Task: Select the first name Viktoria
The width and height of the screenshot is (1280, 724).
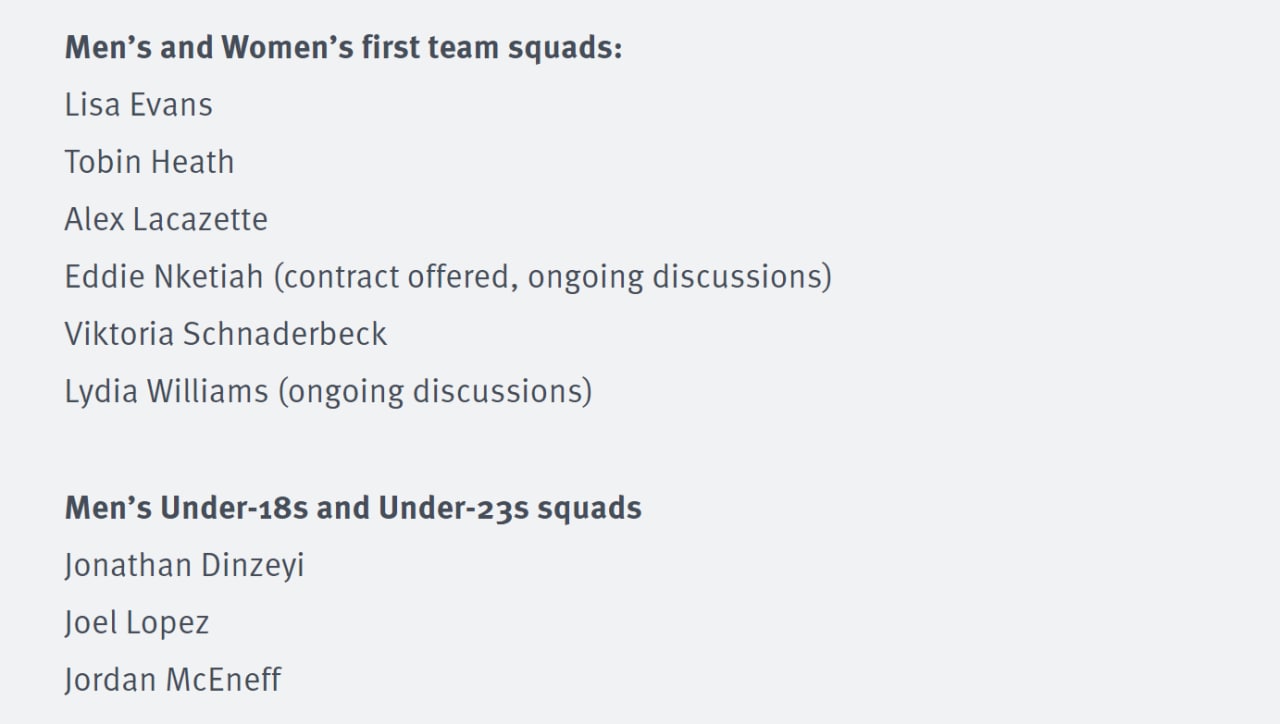Action: 119,334
